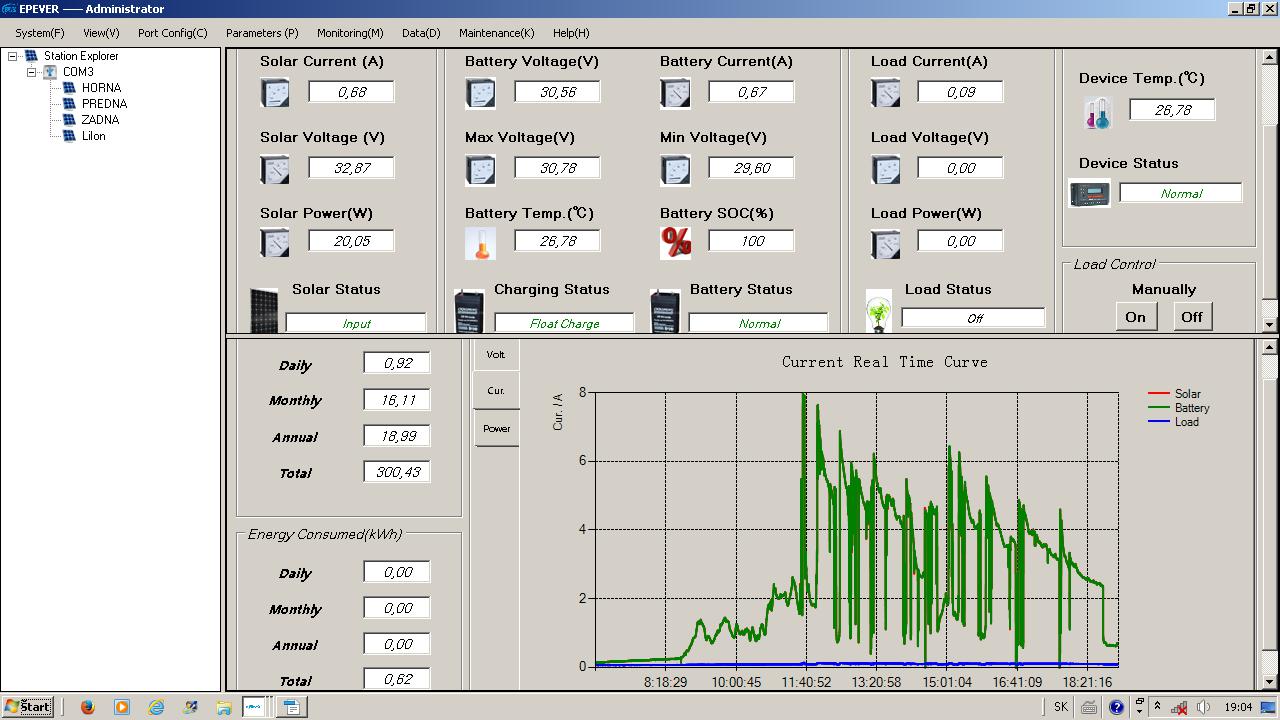
Task: Collapse the Station Explorer tree root
Action: click(13, 56)
